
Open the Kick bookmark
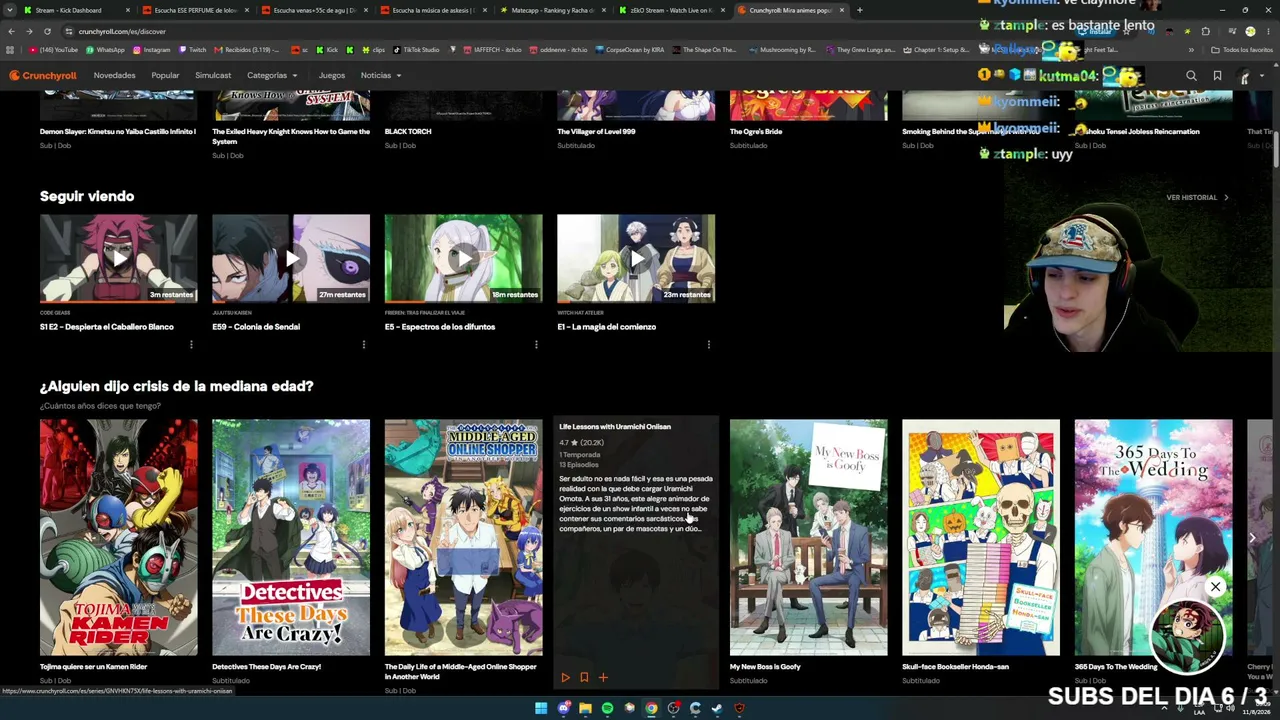327,49
